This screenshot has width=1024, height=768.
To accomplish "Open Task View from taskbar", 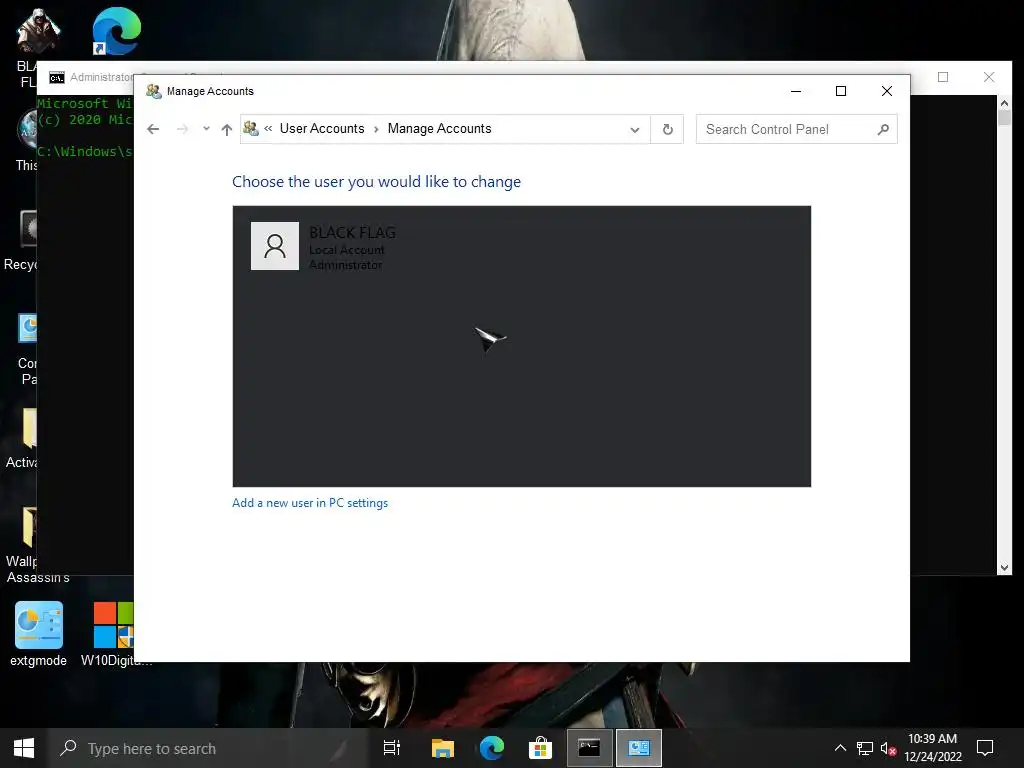I will (x=392, y=748).
